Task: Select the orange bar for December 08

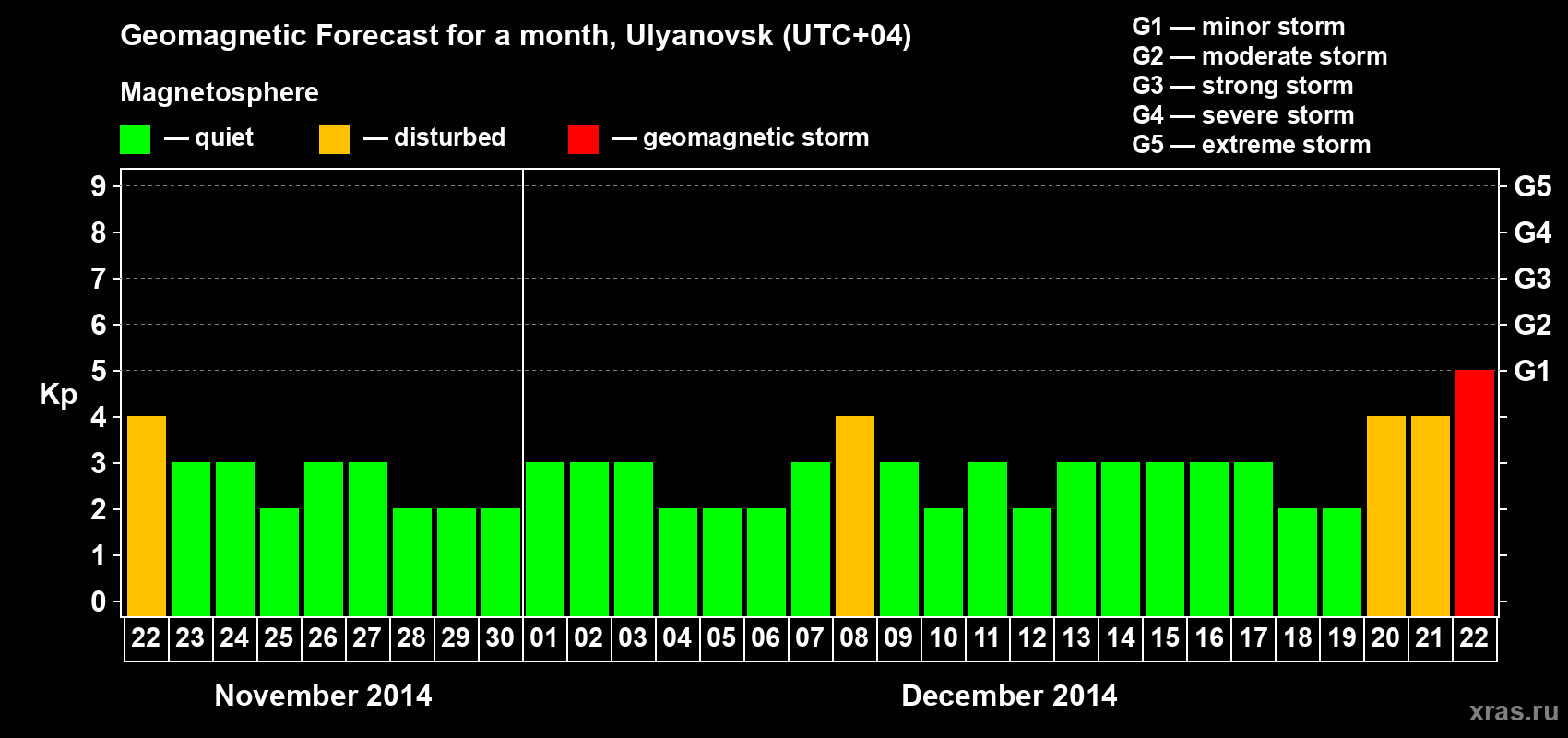Action: pyautogui.click(x=854, y=517)
